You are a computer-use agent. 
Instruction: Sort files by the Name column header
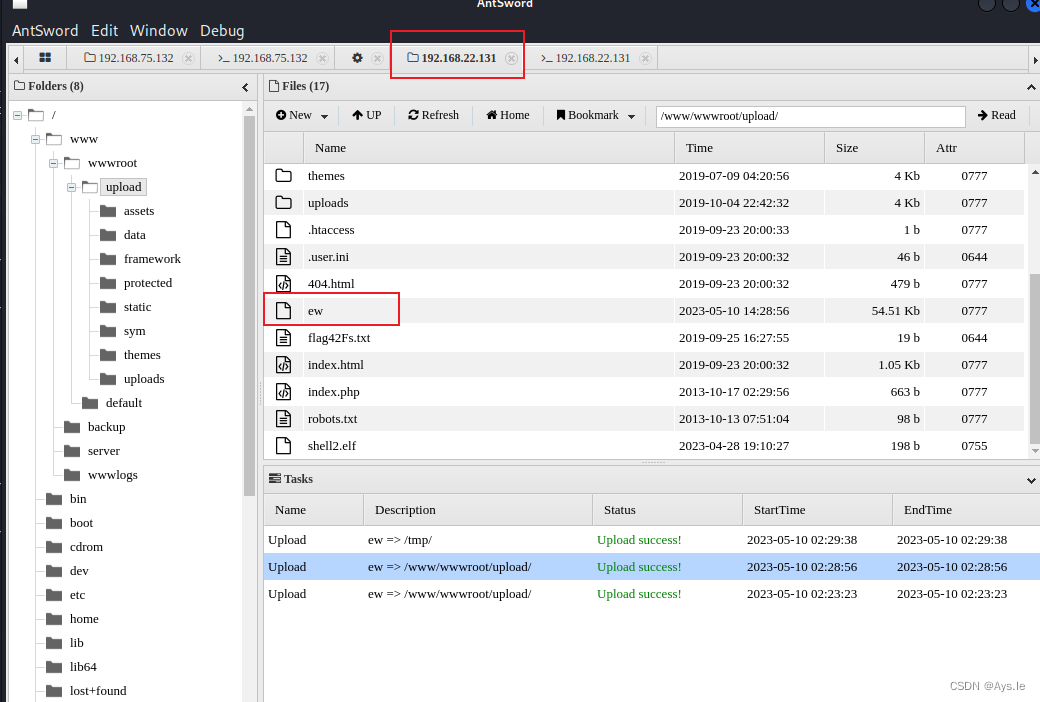point(489,148)
